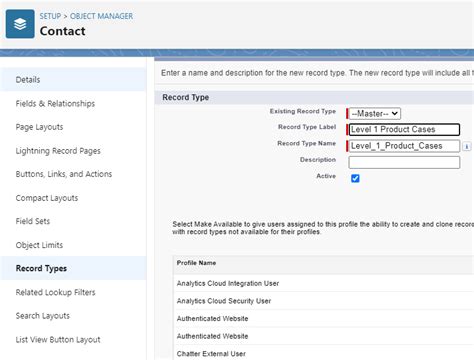The image size is (474, 360).
Task: Select Record Types in sidebar
Action: click(73, 268)
